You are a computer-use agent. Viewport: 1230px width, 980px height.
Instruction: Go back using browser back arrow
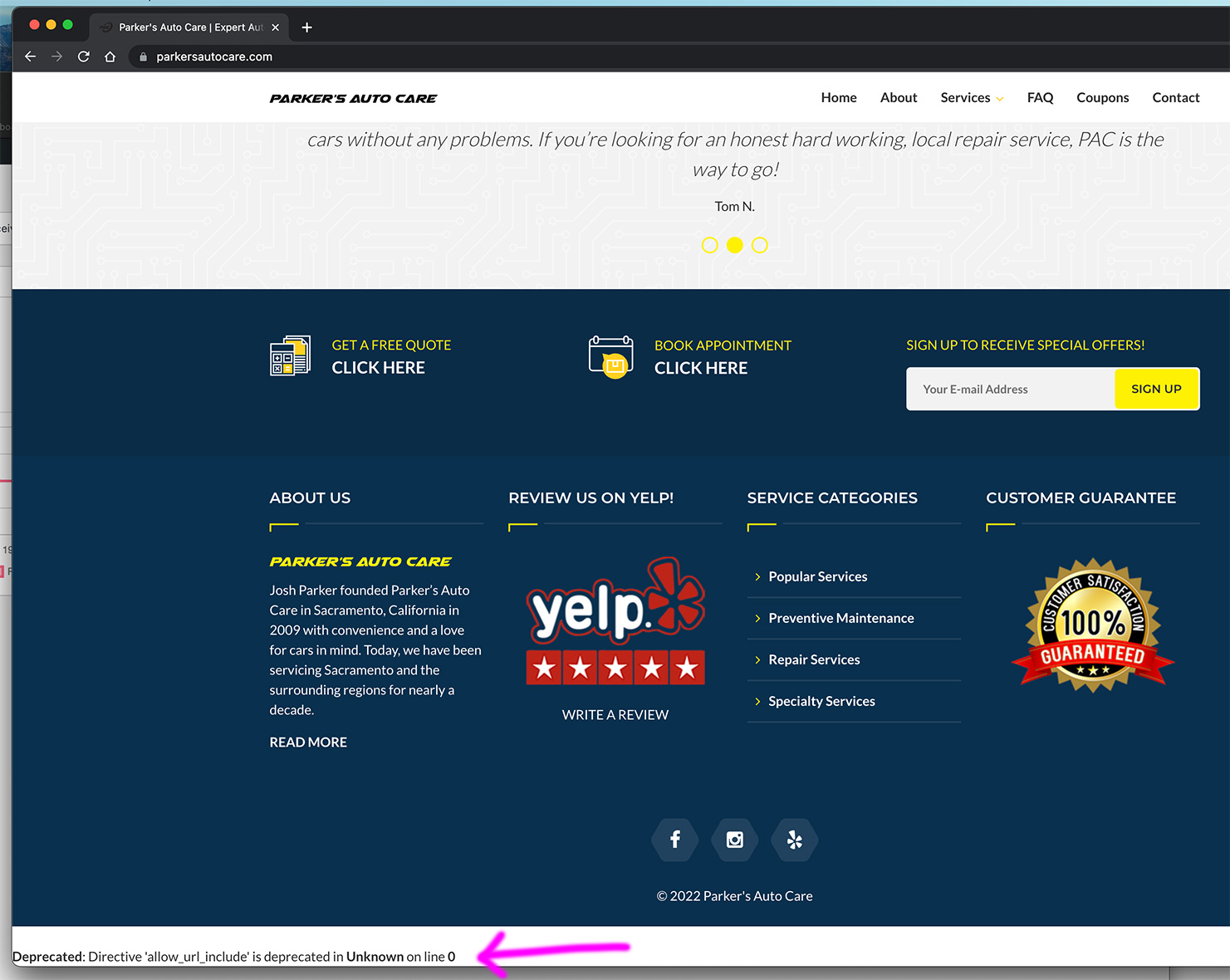pos(31,56)
